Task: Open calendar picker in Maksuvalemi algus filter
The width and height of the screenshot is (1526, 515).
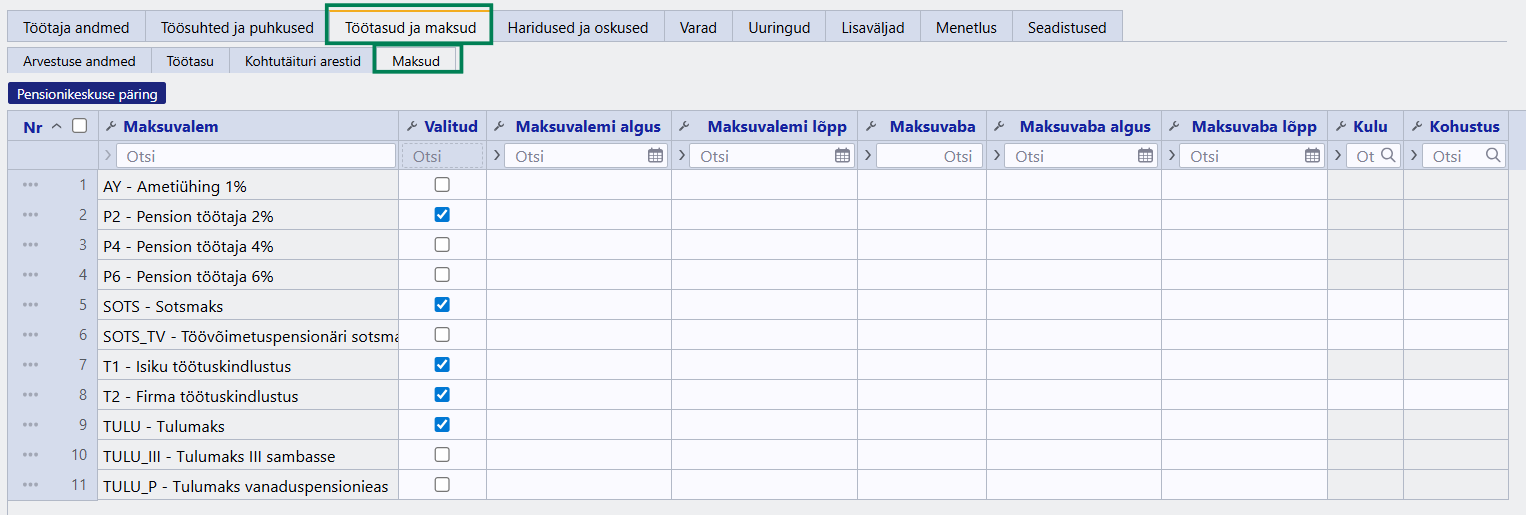Action: pyautogui.click(x=655, y=156)
